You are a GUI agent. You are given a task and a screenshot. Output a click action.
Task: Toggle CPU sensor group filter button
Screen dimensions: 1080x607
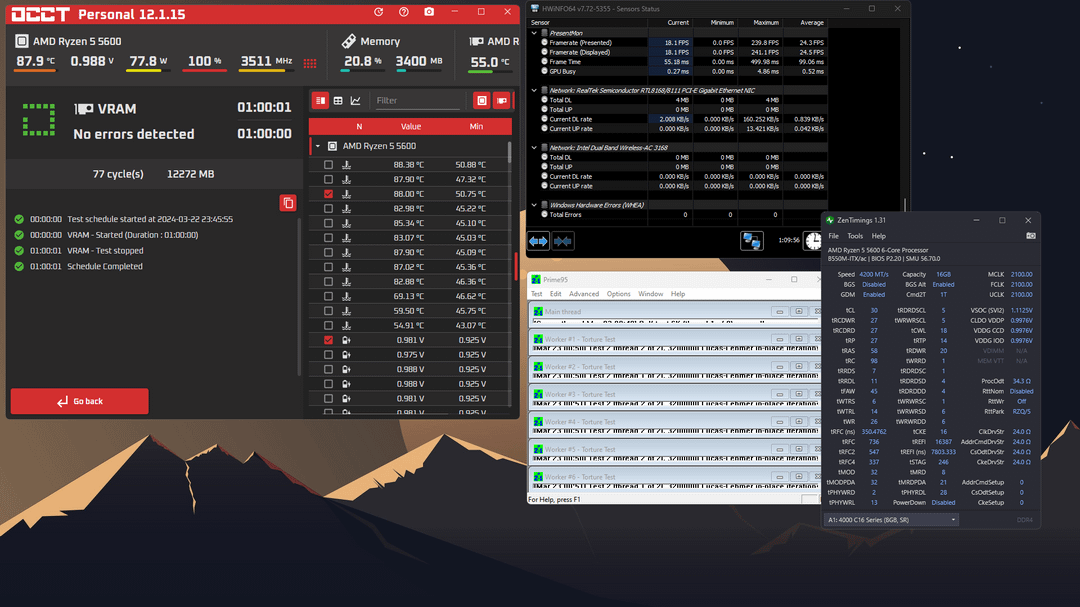point(481,101)
